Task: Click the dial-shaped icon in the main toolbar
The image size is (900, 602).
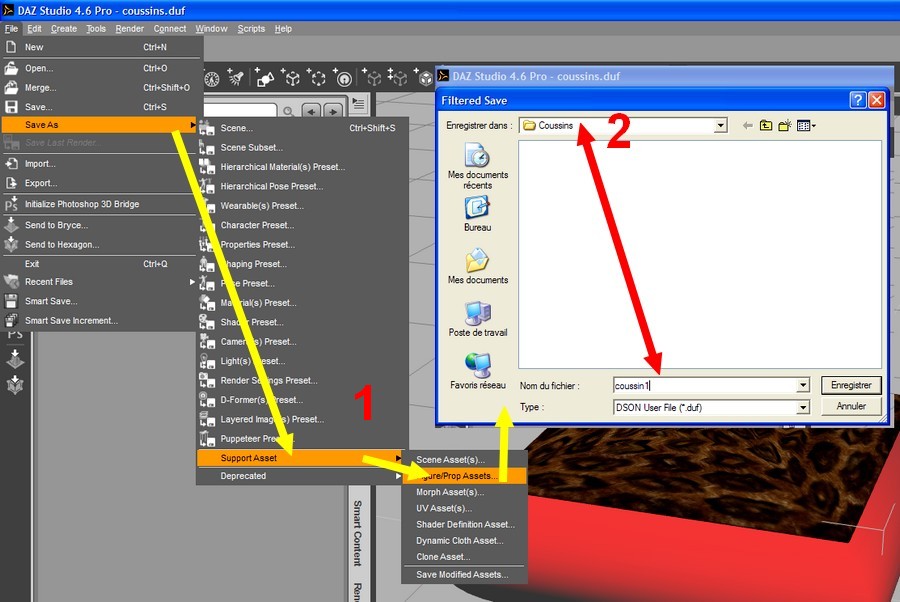Action: pyautogui.click(x=212, y=79)
